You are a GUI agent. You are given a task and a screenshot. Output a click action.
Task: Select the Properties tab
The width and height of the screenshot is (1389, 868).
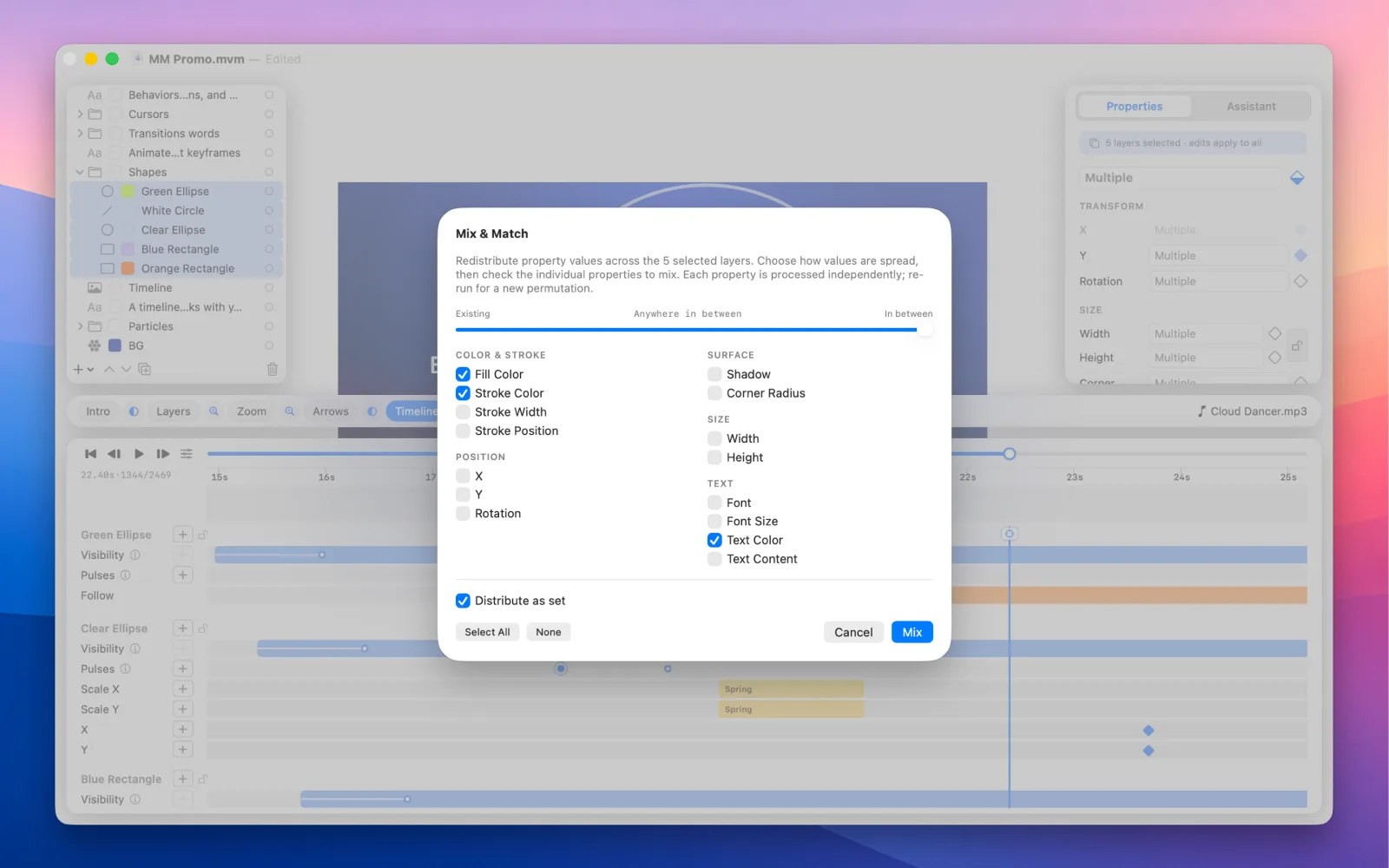1134,107
